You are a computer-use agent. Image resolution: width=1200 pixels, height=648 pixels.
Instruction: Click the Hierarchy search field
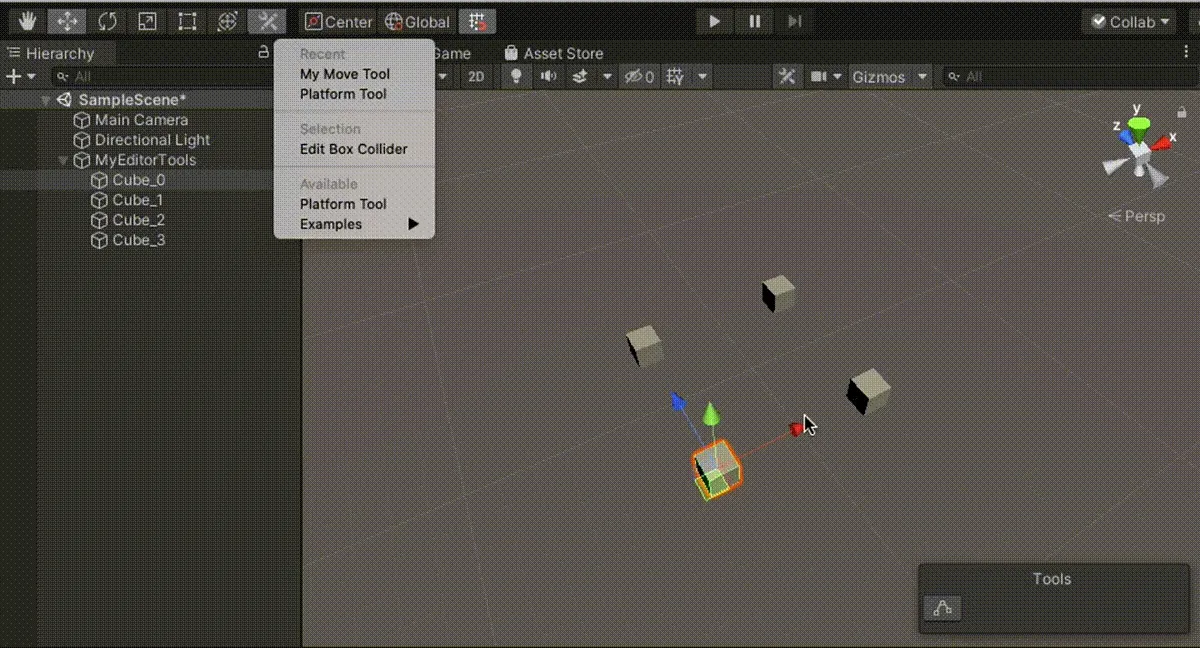(160, 77)
